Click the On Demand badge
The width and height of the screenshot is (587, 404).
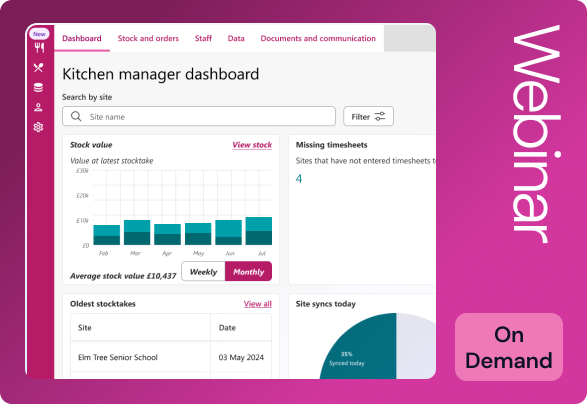(509, 347)
